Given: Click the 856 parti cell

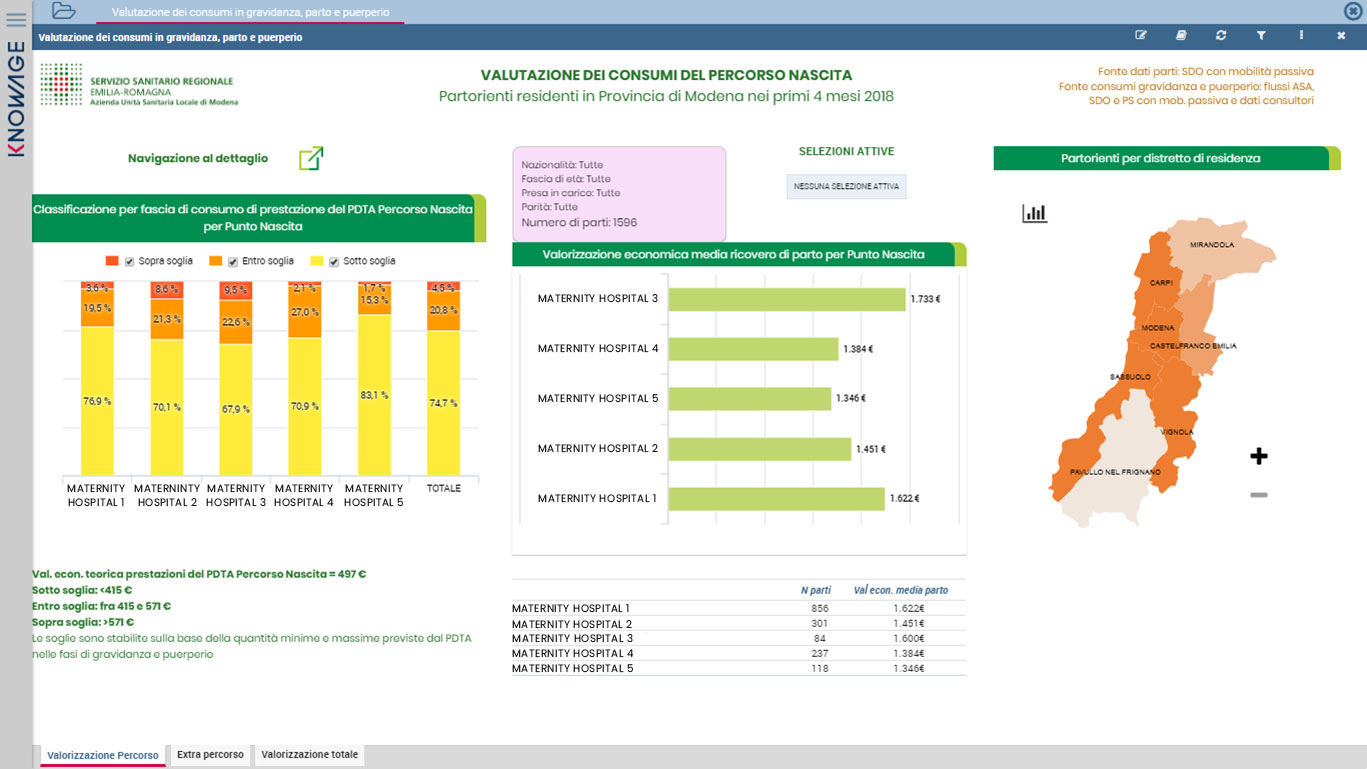Looking at the screenshot, I should [820, 608].
